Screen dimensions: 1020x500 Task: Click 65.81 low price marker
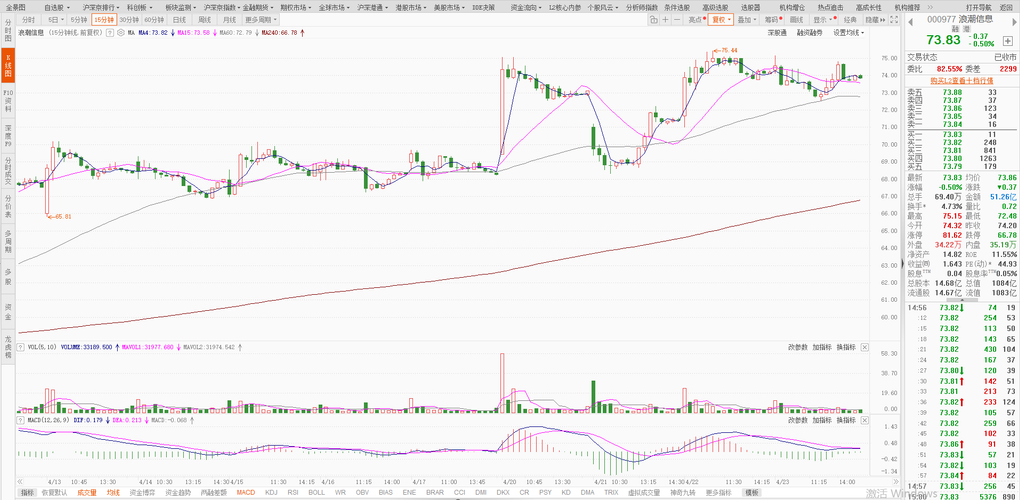tap(62, 217)
